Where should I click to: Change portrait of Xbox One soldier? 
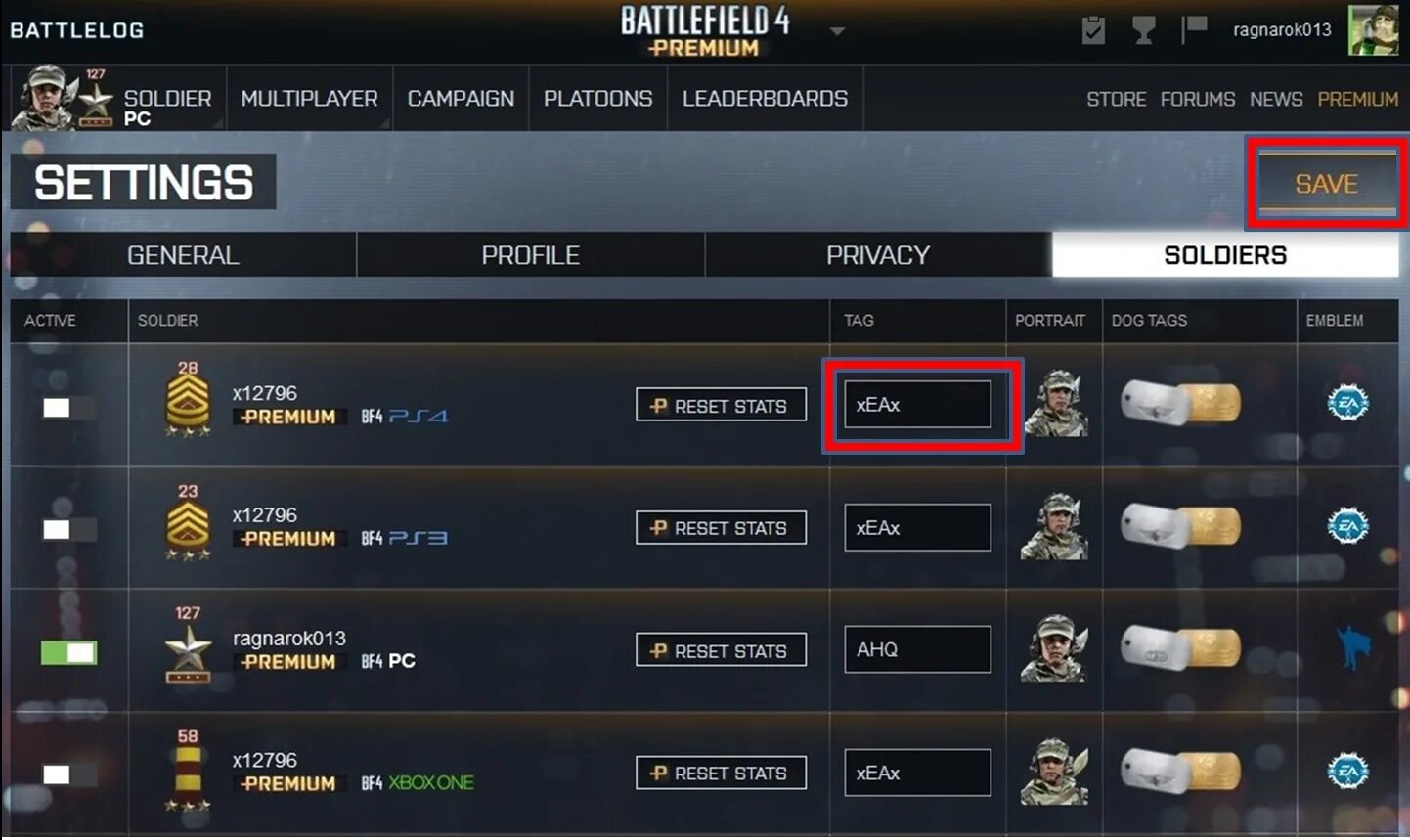coord(1054,772)
